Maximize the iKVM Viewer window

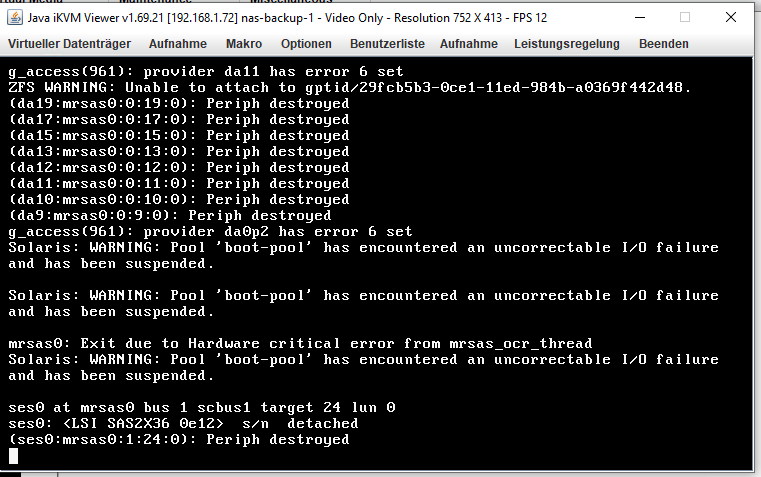click(685, 17)
